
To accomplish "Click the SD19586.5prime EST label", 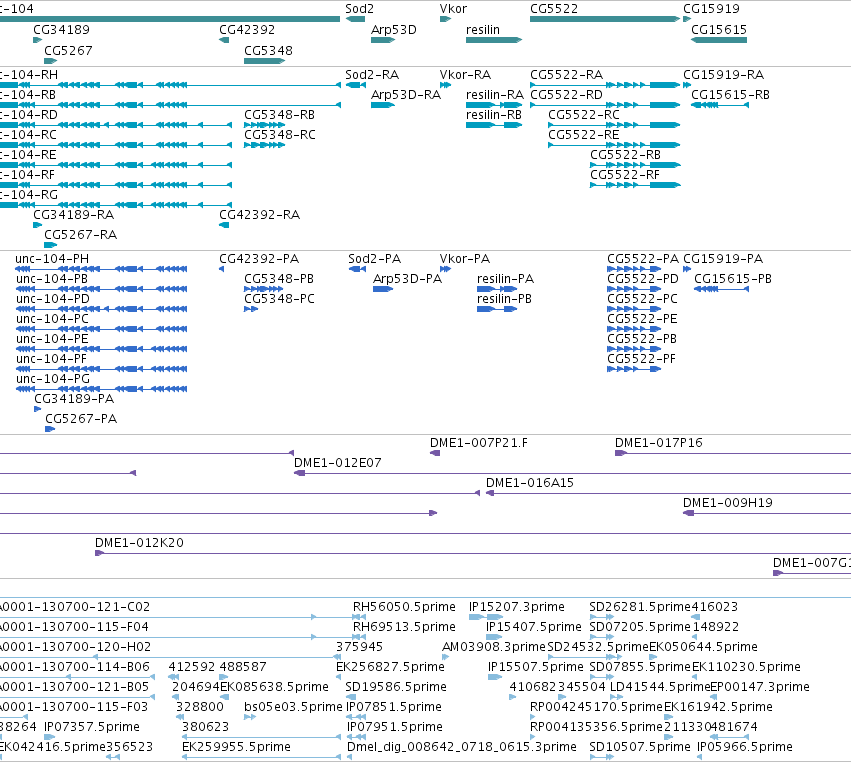I will (396, 687).
